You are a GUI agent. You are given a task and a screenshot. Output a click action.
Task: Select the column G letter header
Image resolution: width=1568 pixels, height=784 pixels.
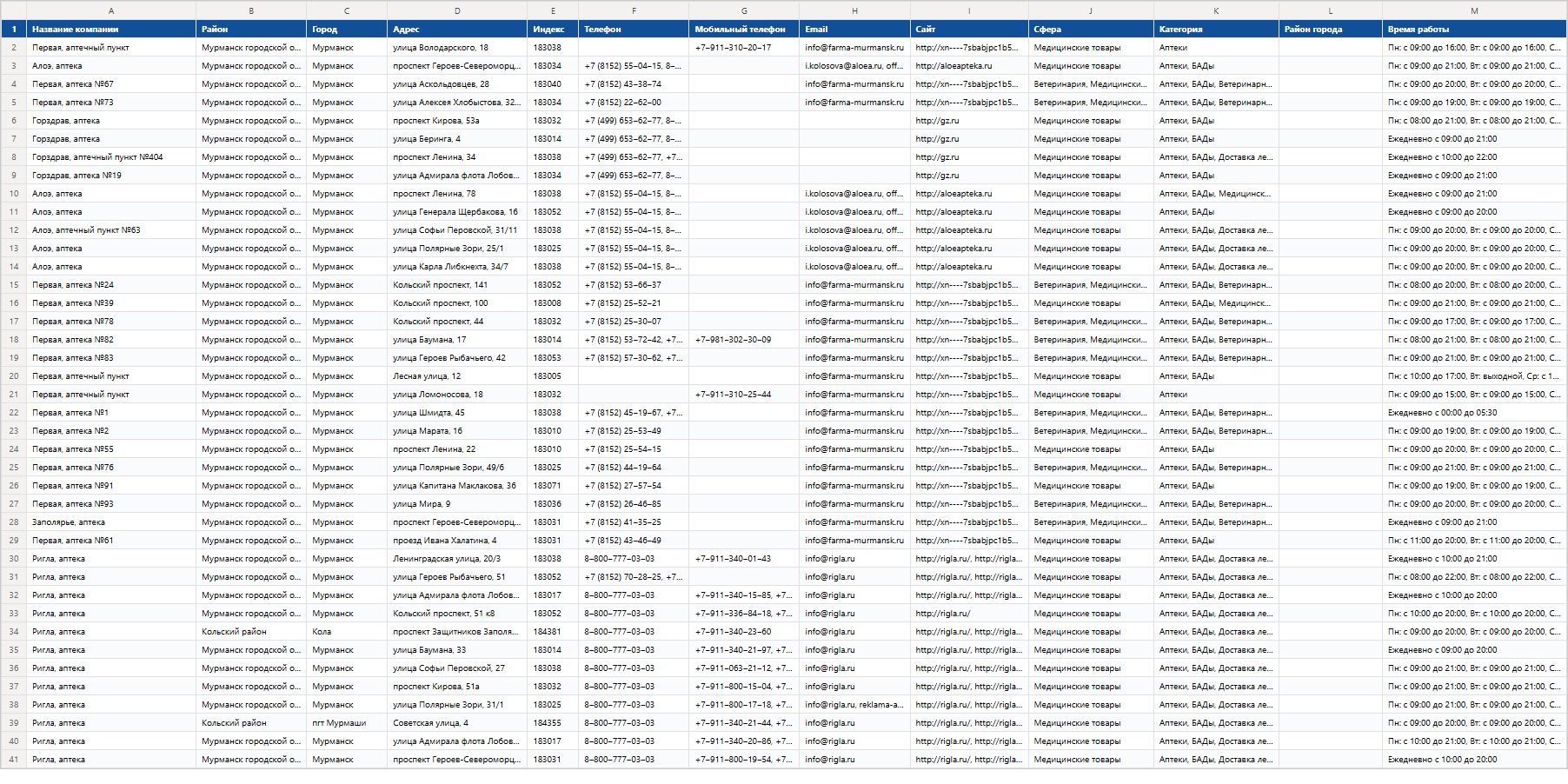[744, 10]
